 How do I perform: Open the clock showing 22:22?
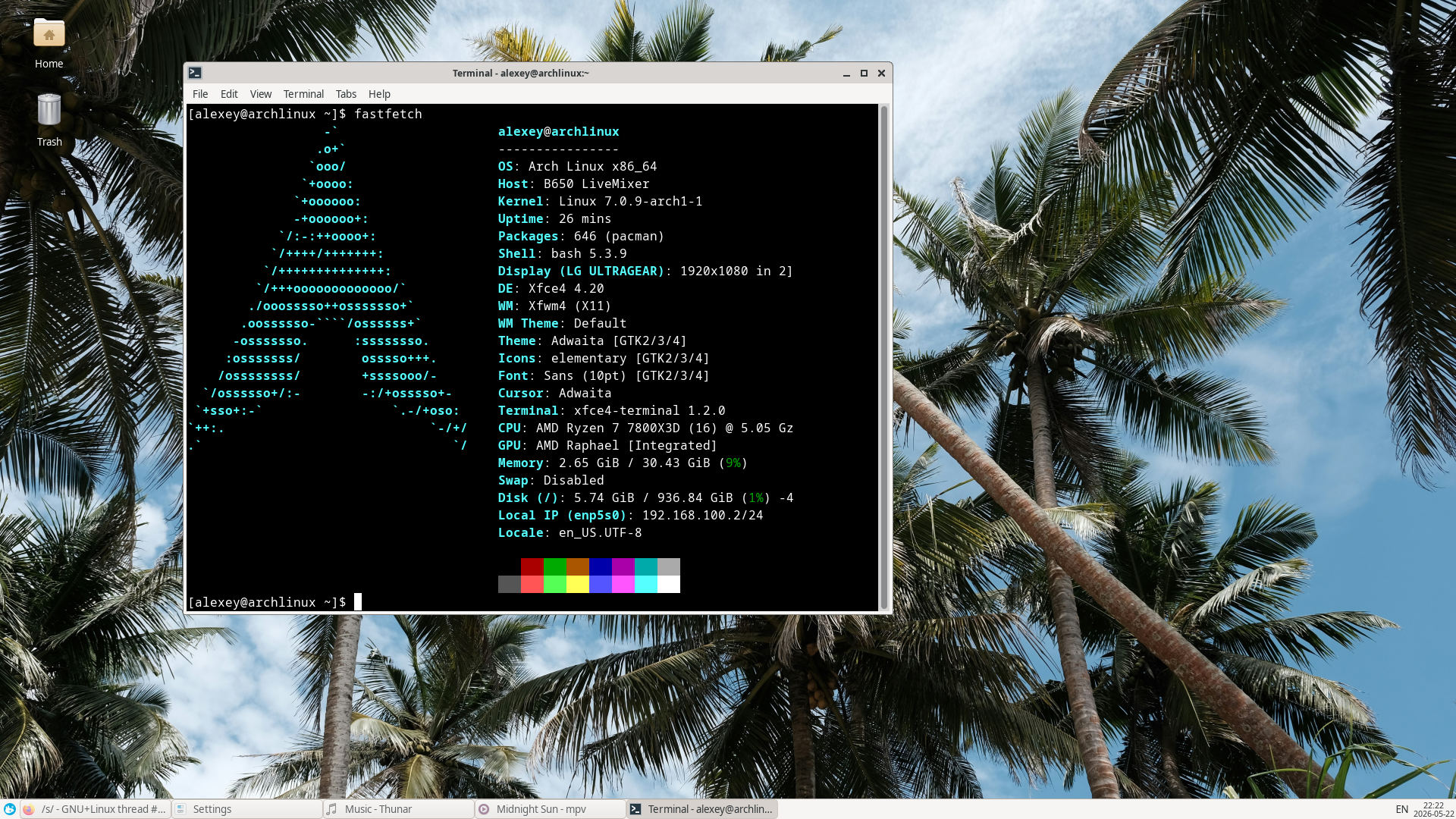pos(1433,809)
